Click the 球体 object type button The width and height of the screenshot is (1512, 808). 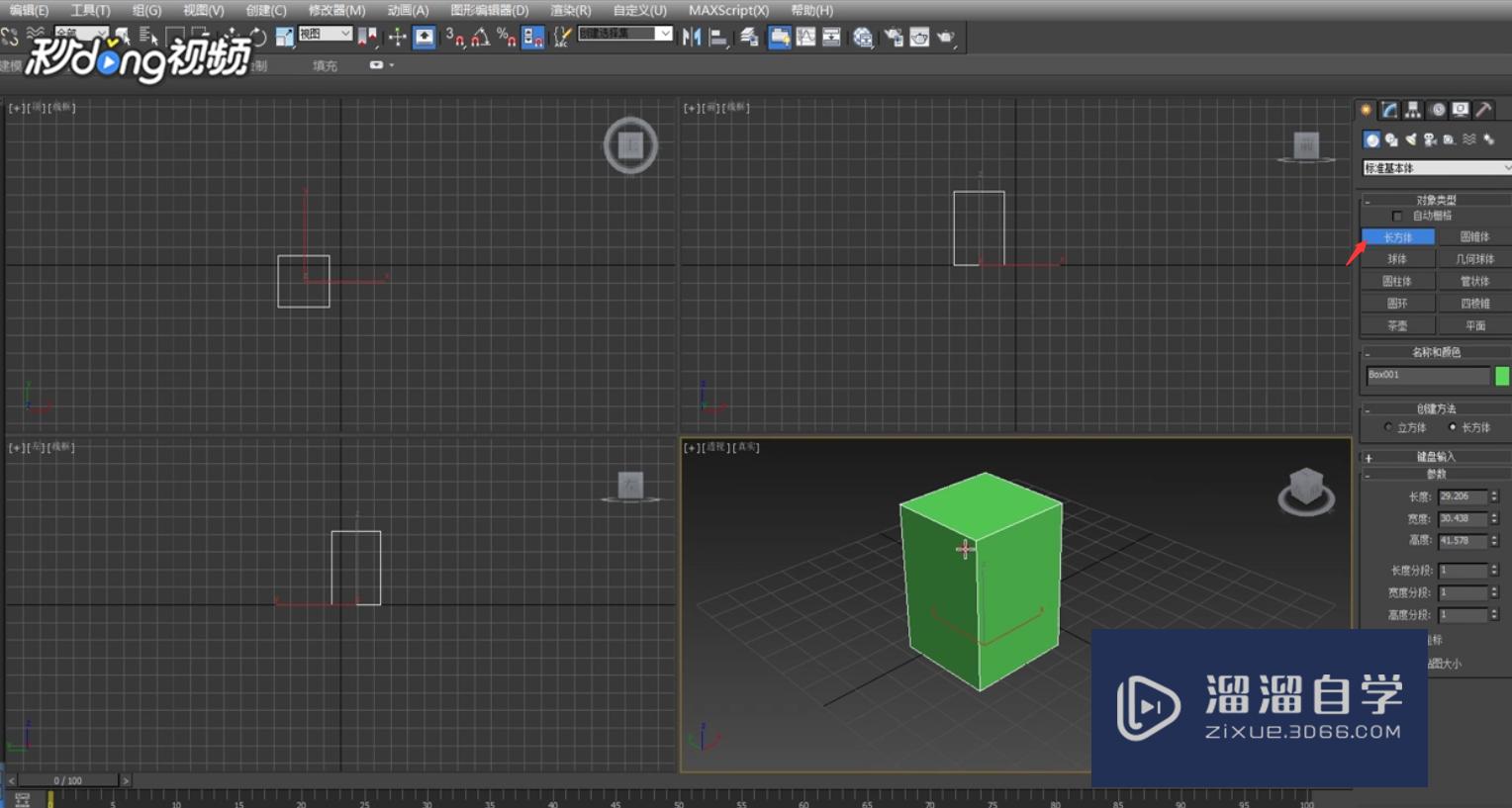coord(1397,259)
